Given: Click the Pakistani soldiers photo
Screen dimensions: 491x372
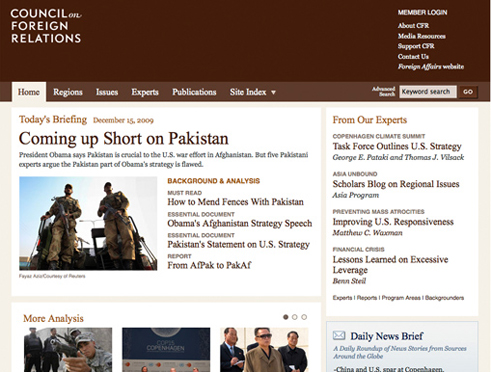Looking at the screenshot, I should (88, 223).
